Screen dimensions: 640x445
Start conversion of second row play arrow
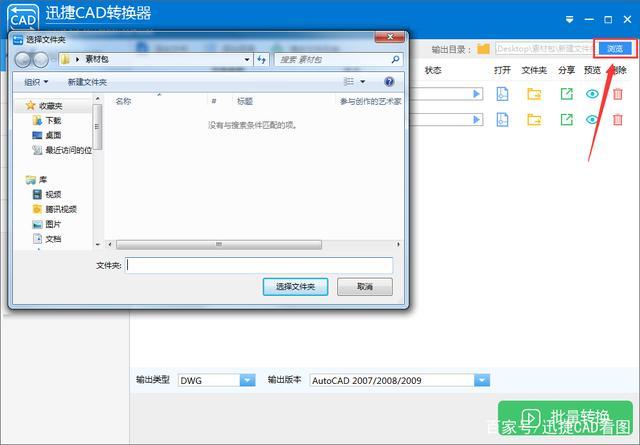click(476, 120)
